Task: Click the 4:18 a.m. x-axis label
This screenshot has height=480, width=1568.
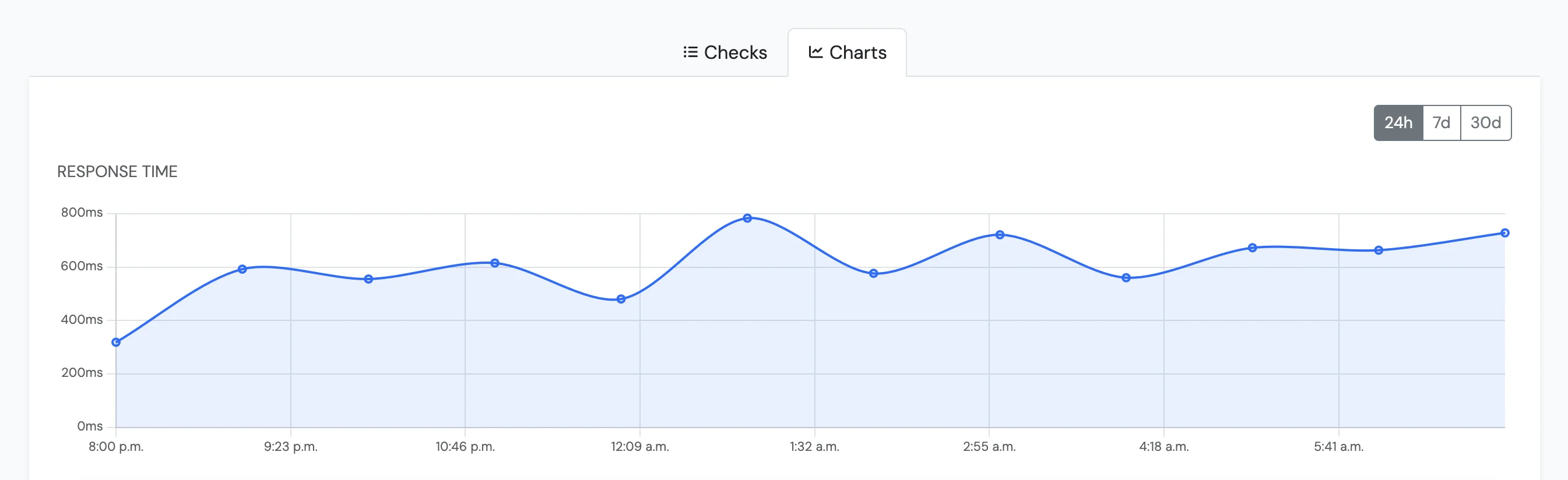Action: point(1164,447)
